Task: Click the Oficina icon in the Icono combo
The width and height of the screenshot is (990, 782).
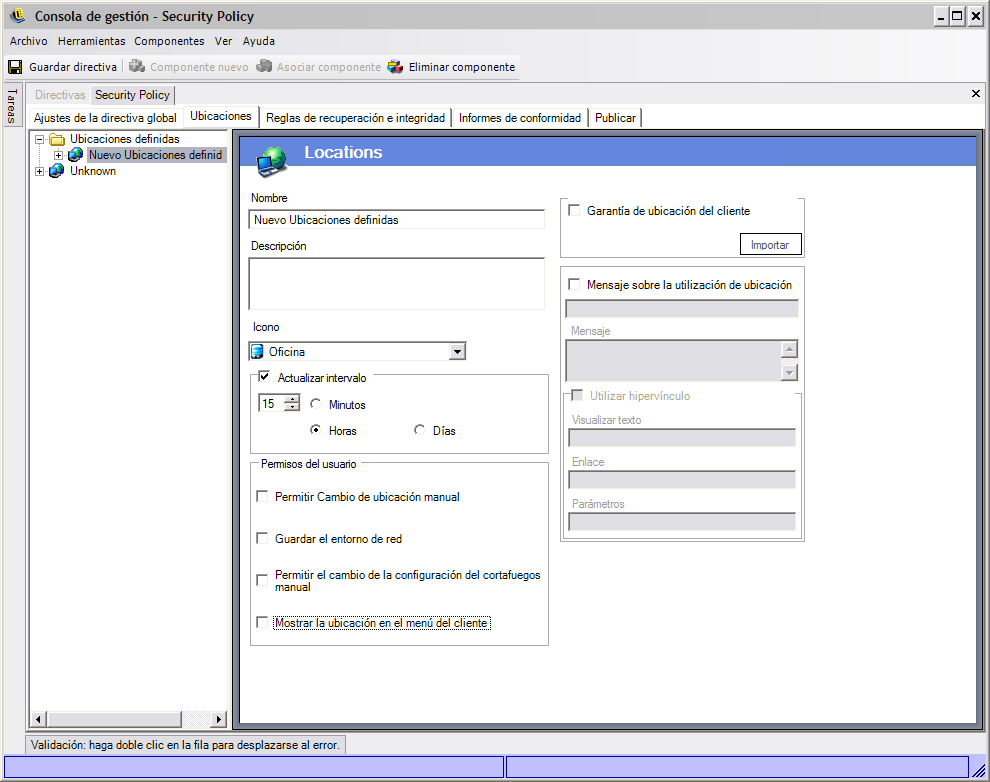Action: pos(257,351)
